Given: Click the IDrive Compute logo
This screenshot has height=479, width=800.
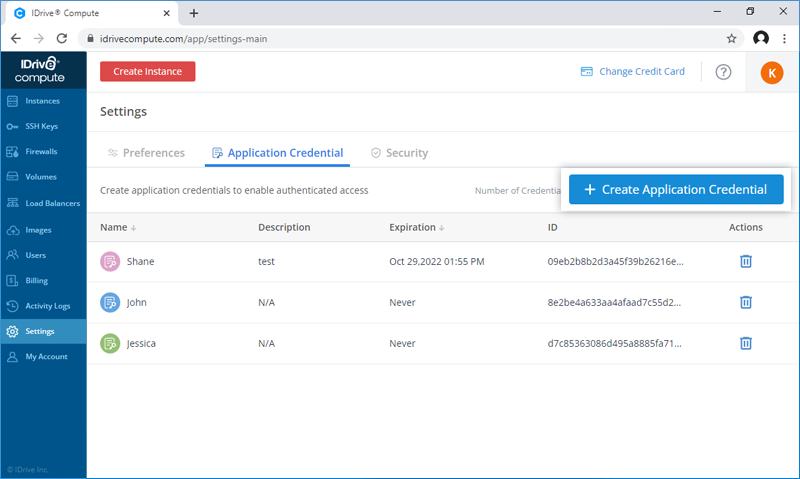Looking at the screenshot, I should coord(40,70).
